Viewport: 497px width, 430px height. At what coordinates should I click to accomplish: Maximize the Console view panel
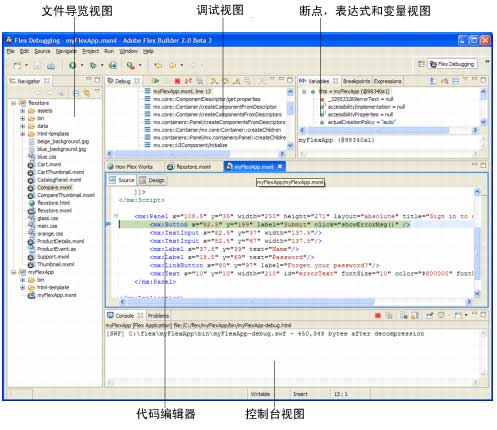pyautogui.click(x=483, y=314)
